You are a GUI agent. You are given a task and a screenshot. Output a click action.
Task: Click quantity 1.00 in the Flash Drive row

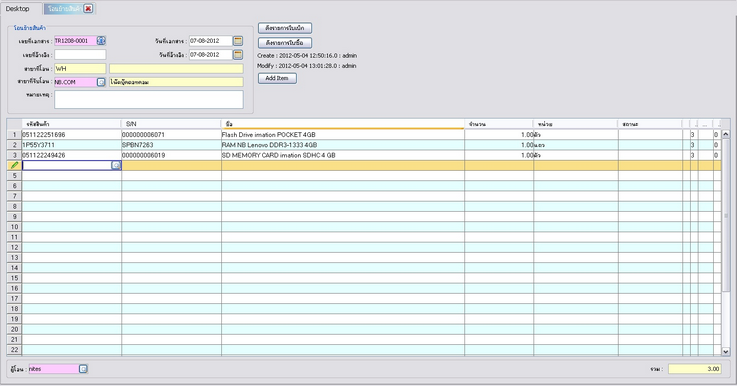coord(499,135)
